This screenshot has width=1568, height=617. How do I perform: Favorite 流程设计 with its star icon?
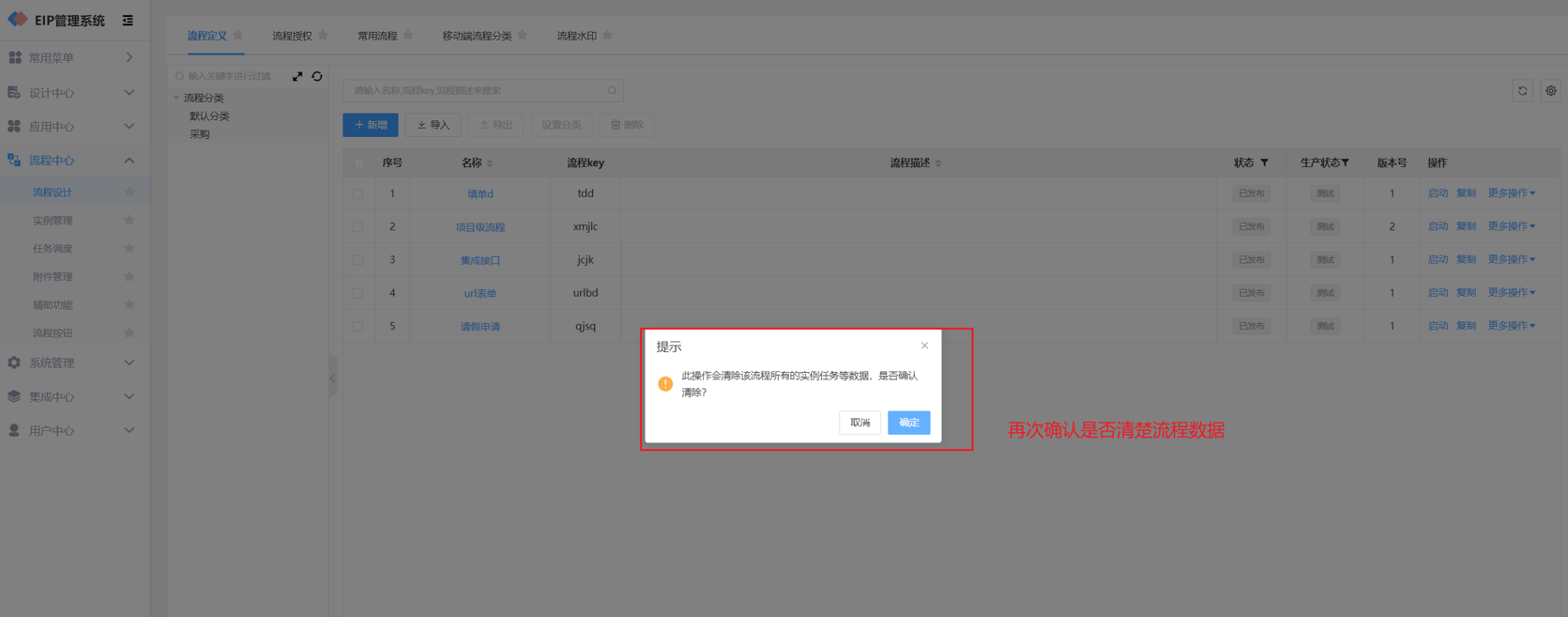pyautogui.click(x=129, y=192)
